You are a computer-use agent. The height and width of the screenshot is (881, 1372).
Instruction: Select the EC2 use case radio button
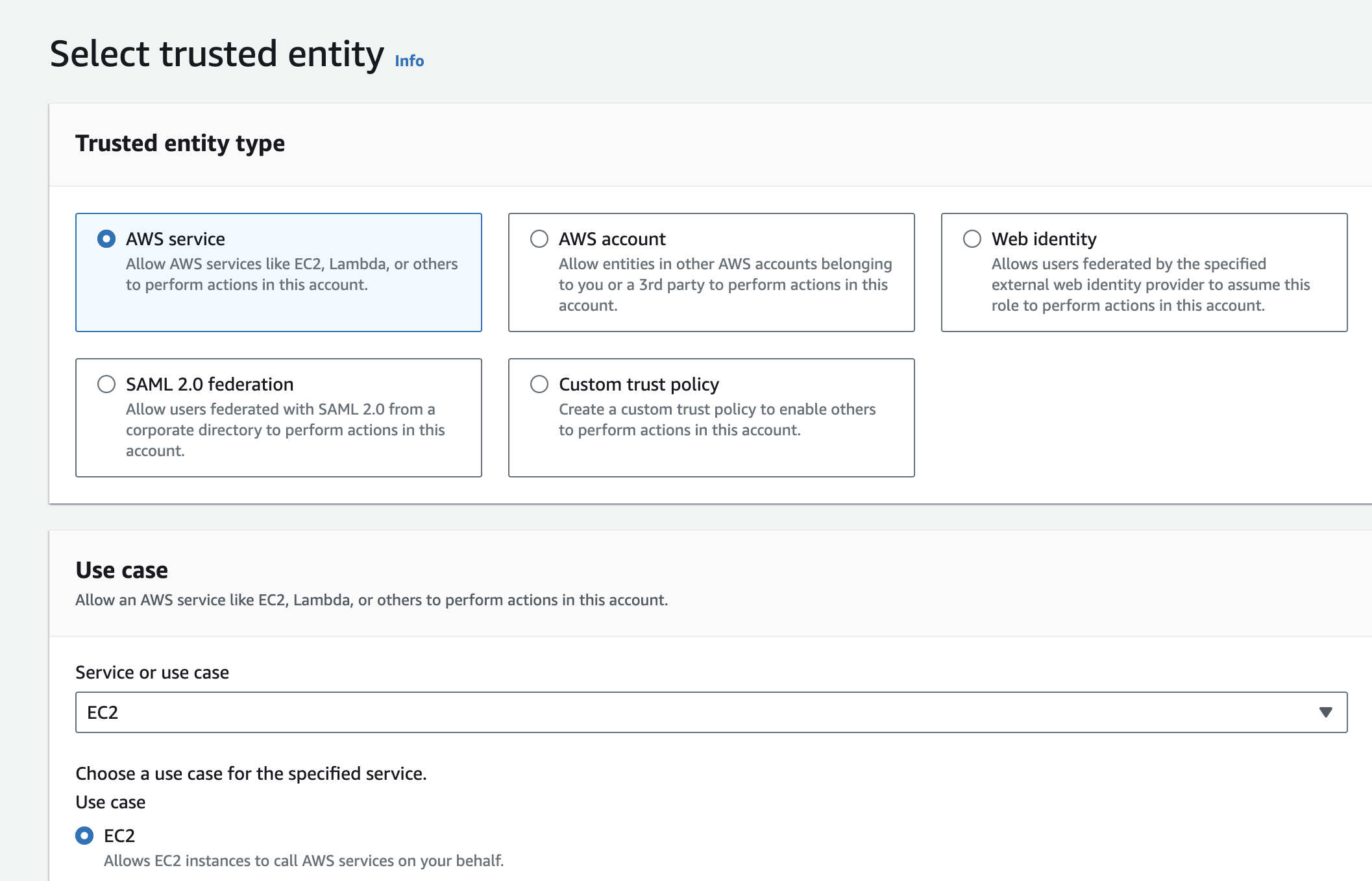click(x=84, y=836)
